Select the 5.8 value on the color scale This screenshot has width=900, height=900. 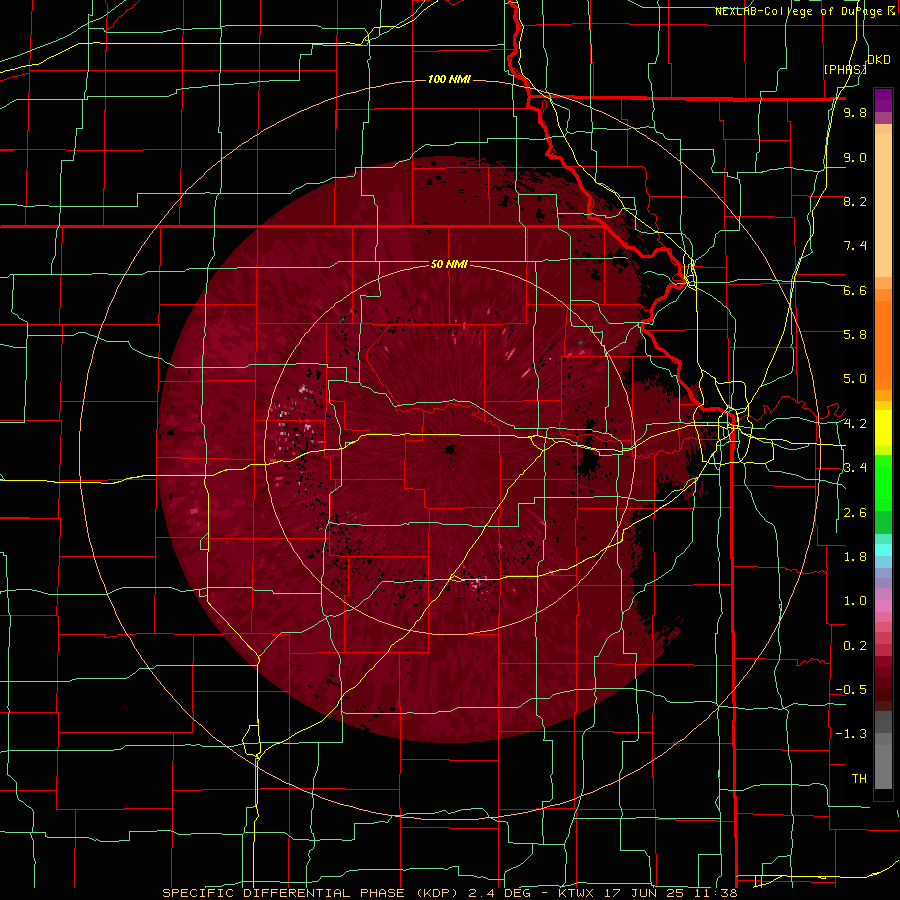point(855,335)
